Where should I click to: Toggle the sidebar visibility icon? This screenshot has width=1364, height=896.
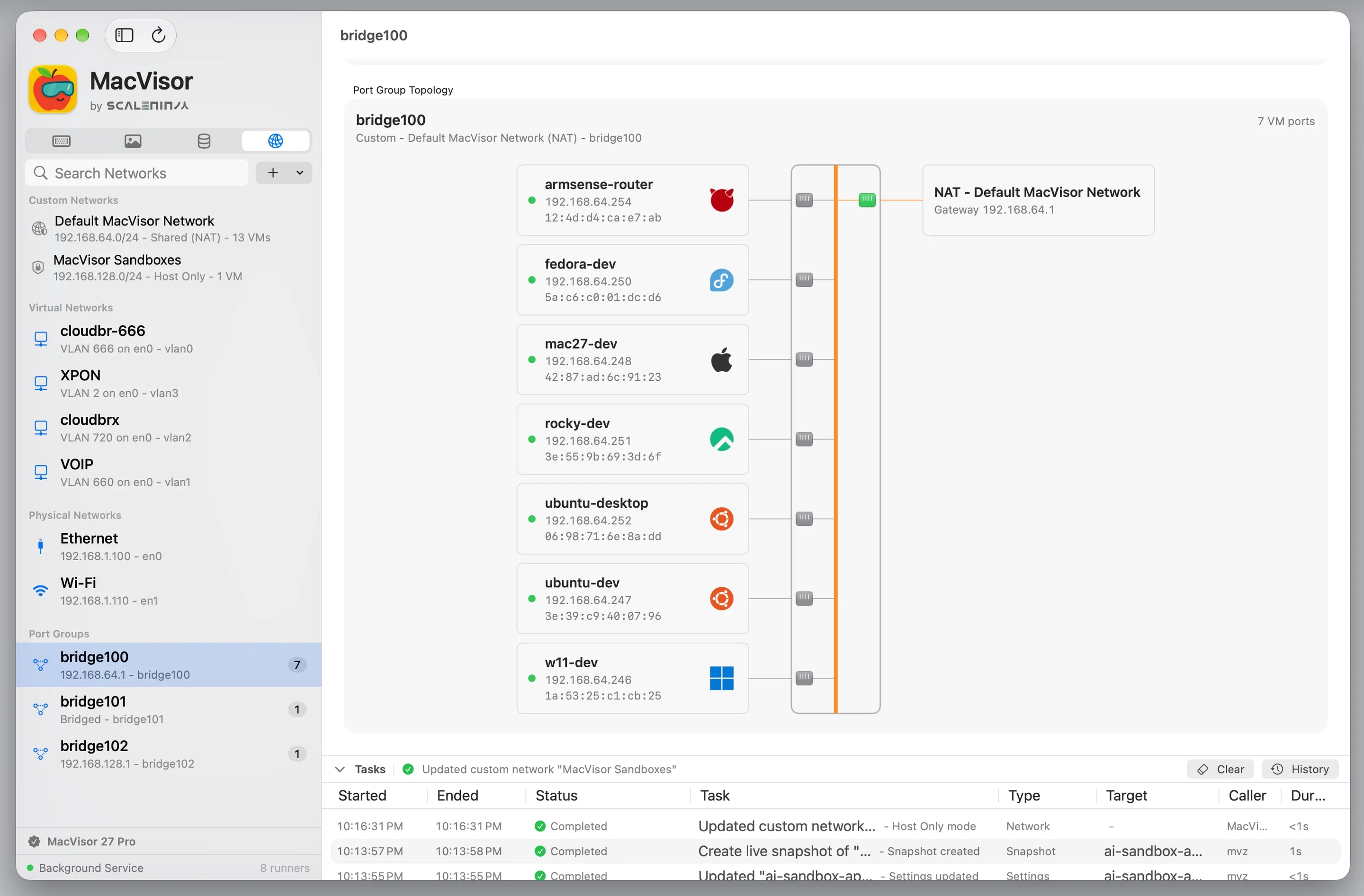point(125,35)
